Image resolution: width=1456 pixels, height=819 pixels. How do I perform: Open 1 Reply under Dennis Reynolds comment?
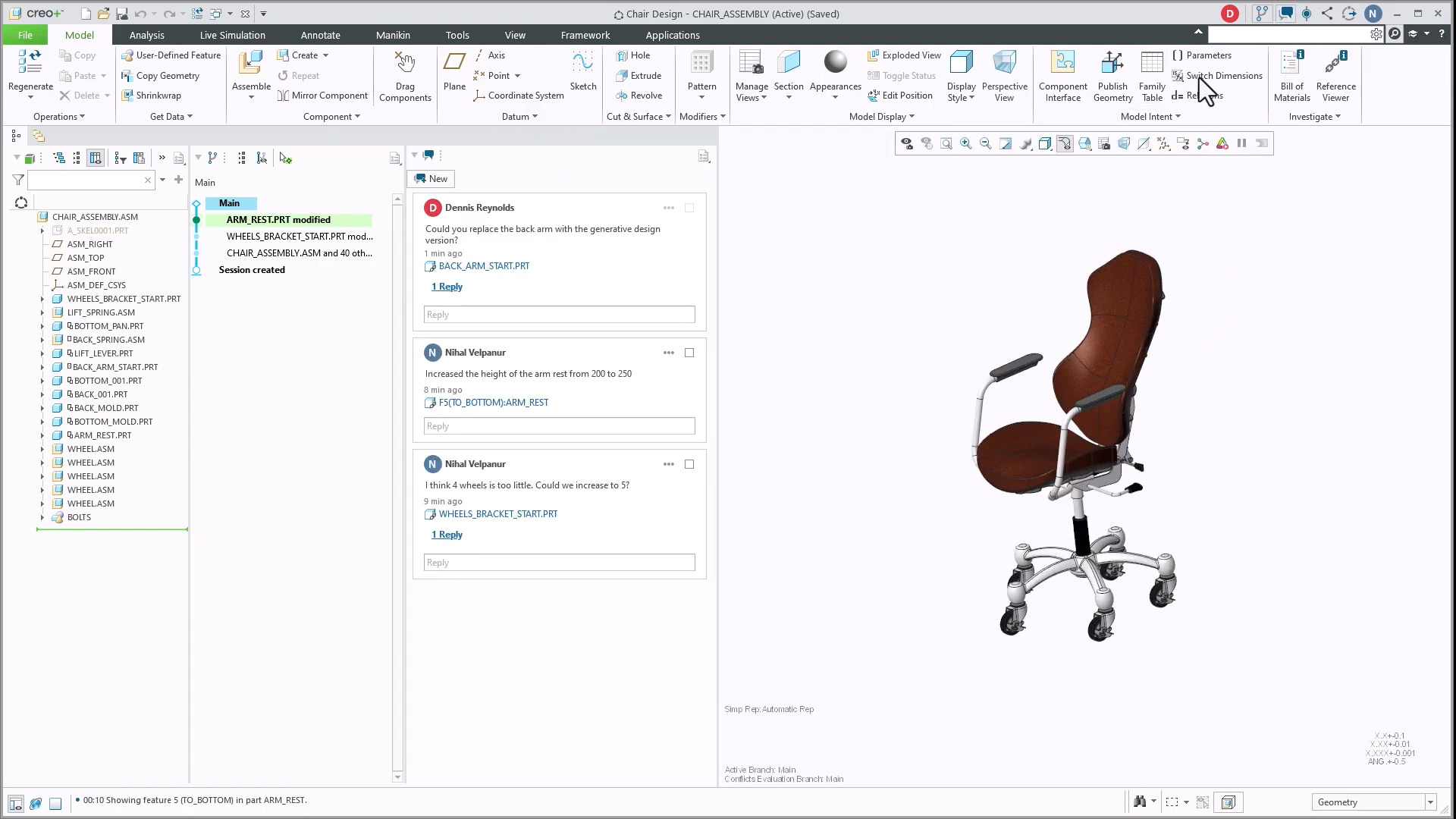click(x=447, y=287)
